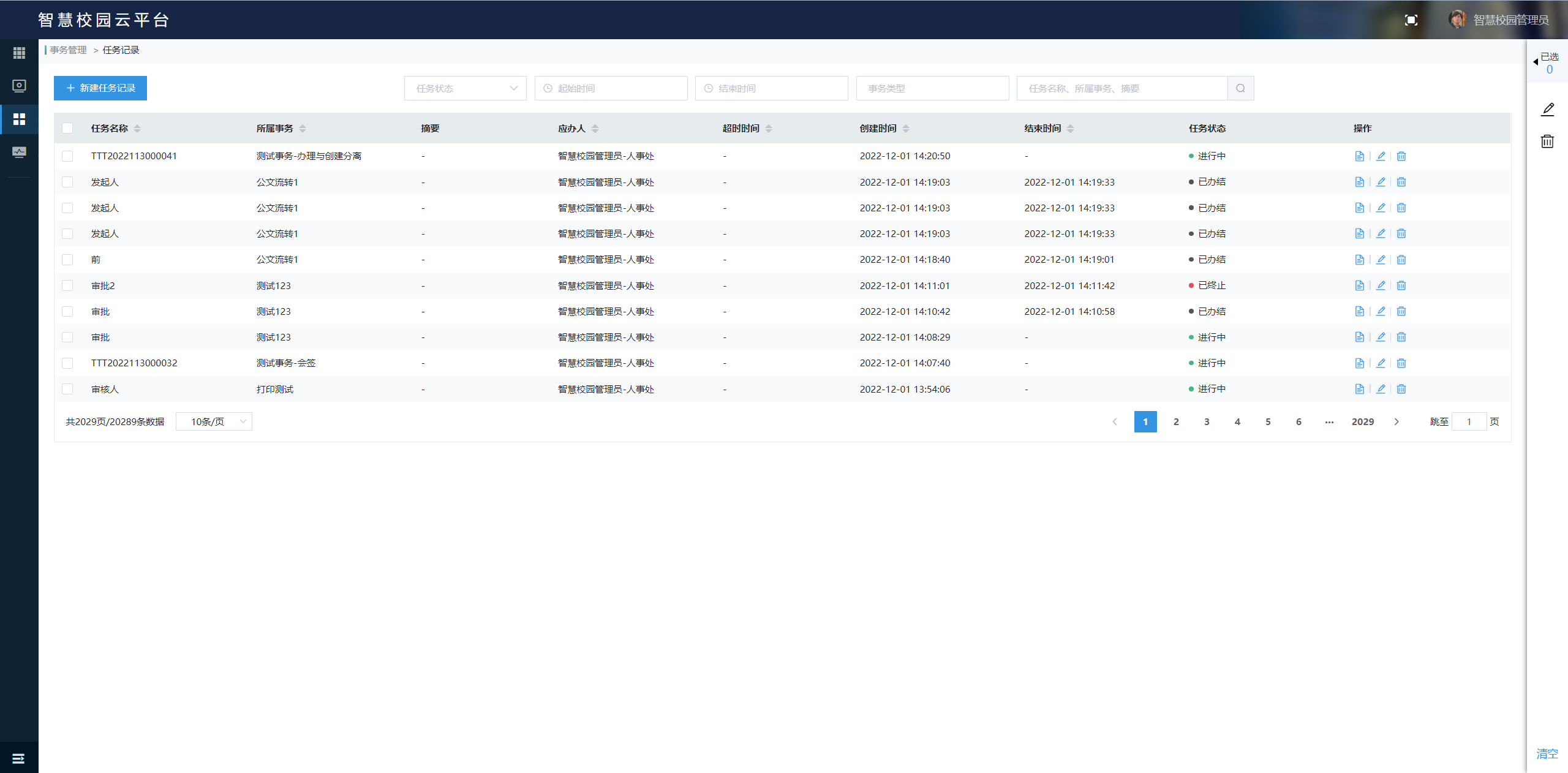Screen dimensions: 1568x773
Task: Check the 审批2 row checkbox
Action: (67, 285)
